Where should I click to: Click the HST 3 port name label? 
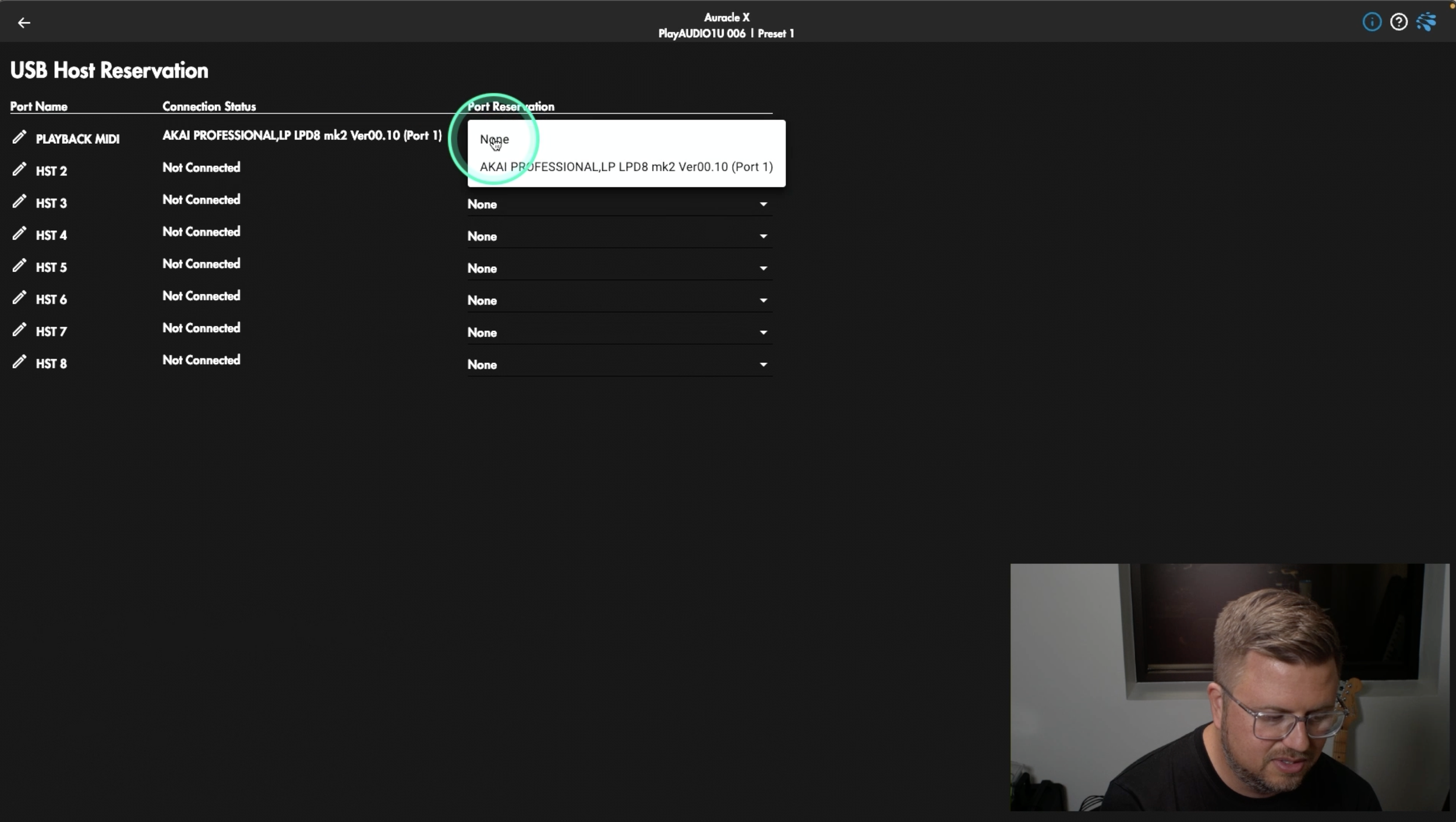[x=51, y=203]
